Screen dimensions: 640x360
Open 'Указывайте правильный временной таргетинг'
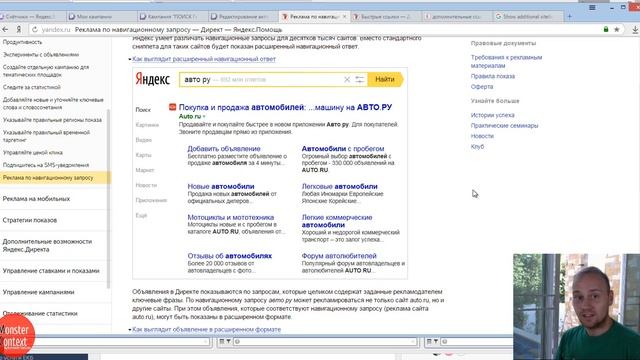tap(46, 136)
